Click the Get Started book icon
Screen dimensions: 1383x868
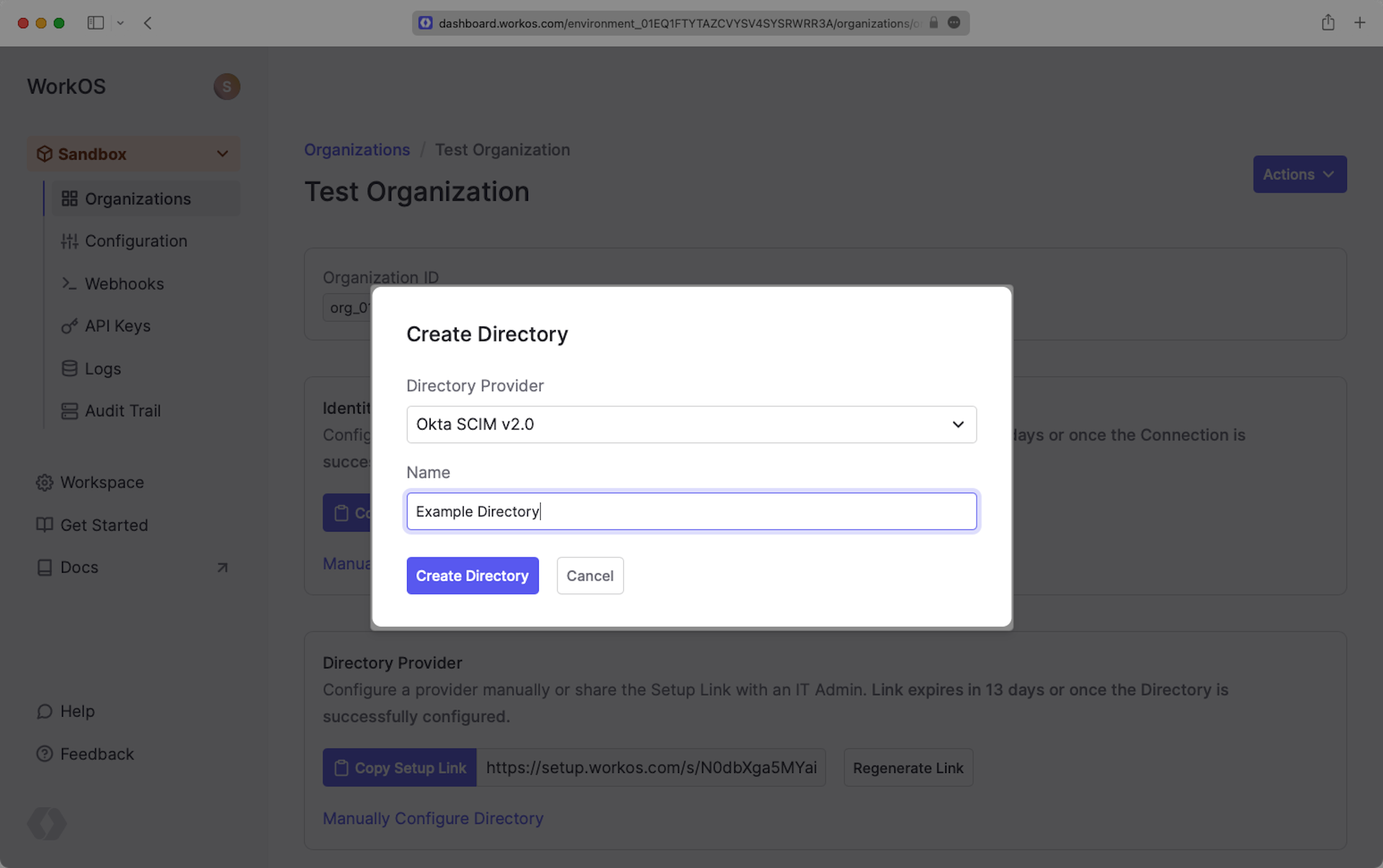coord(45,525)
